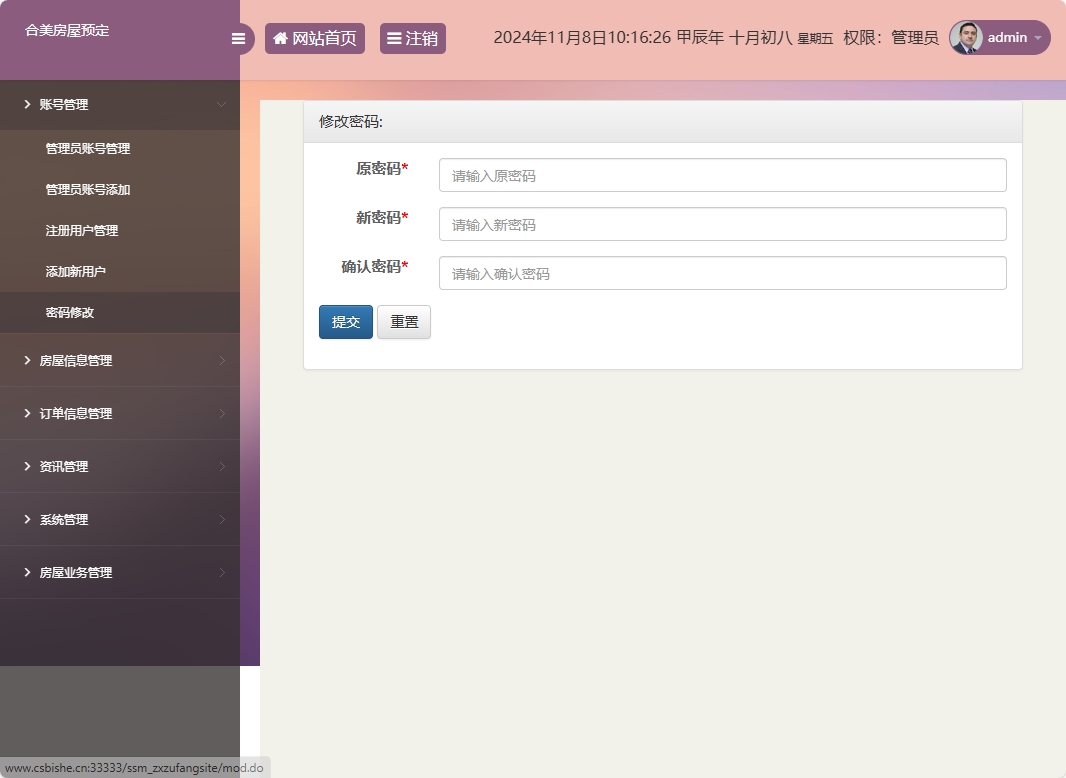The image size is (1066, 778).
Task: Expand the 资讯管理 menu
Action: click(120, 467)
